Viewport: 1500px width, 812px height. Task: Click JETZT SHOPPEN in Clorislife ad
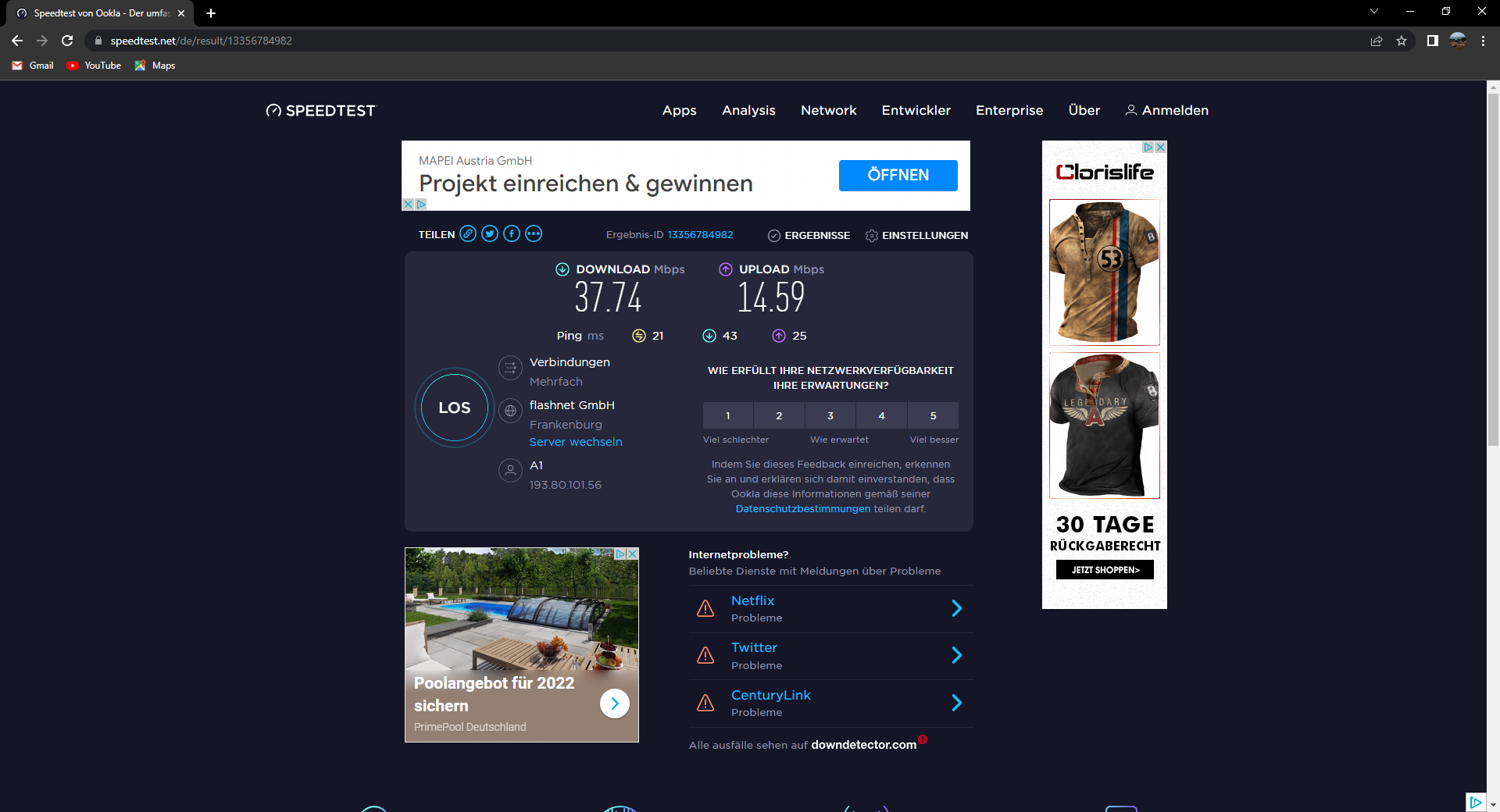1105,570
